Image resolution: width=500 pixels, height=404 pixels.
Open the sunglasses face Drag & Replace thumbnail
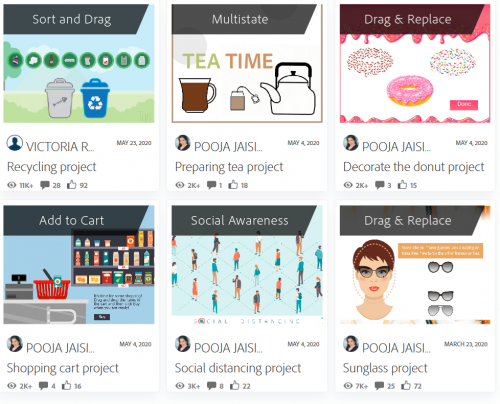[x=415, y=265]
